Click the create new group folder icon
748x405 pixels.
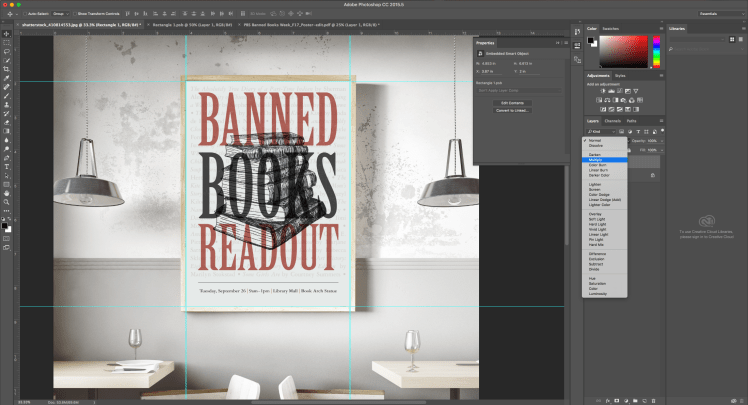point(635,401)
